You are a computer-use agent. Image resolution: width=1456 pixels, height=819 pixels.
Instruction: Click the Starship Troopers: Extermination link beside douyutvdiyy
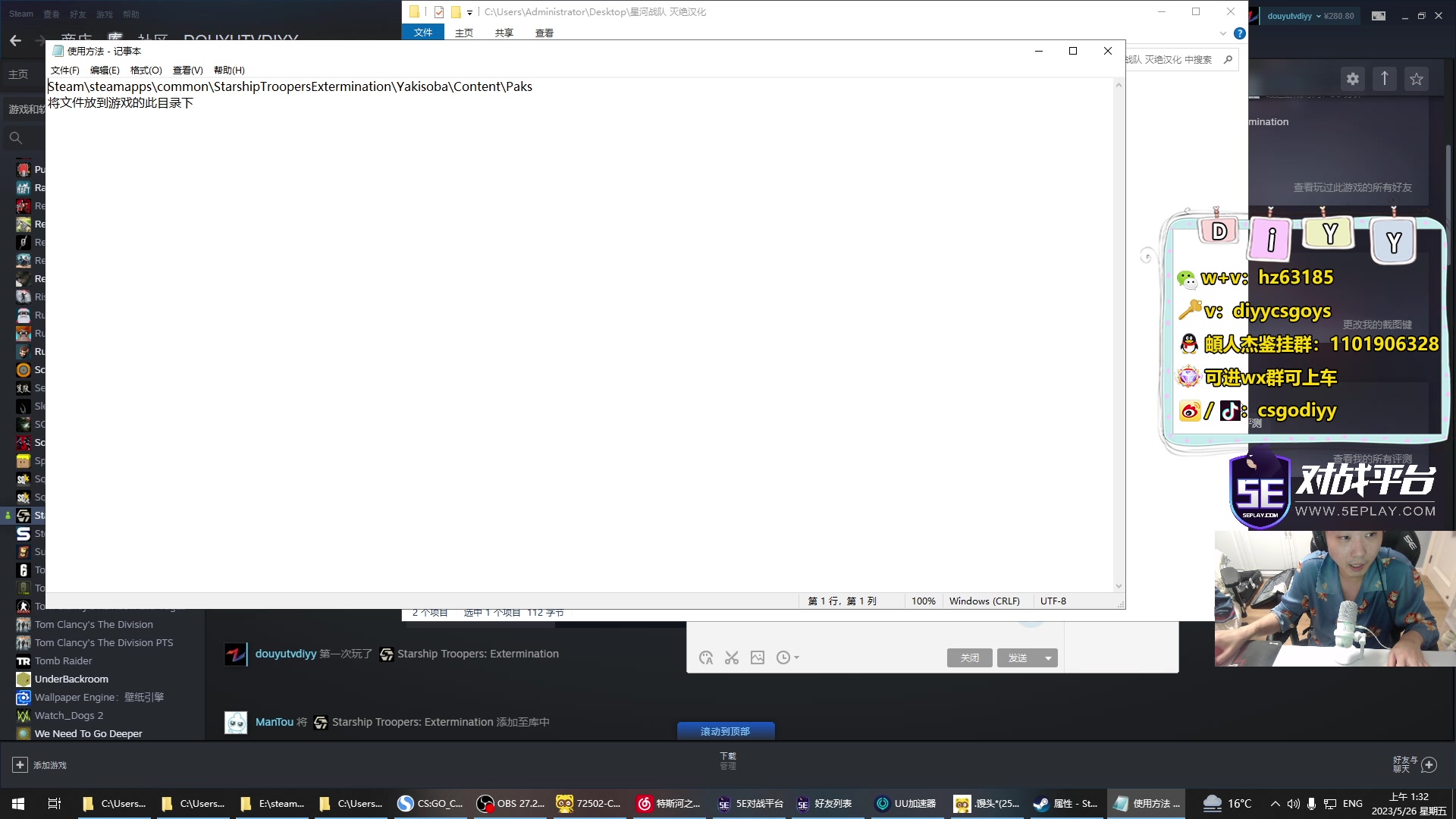point(478,654)
